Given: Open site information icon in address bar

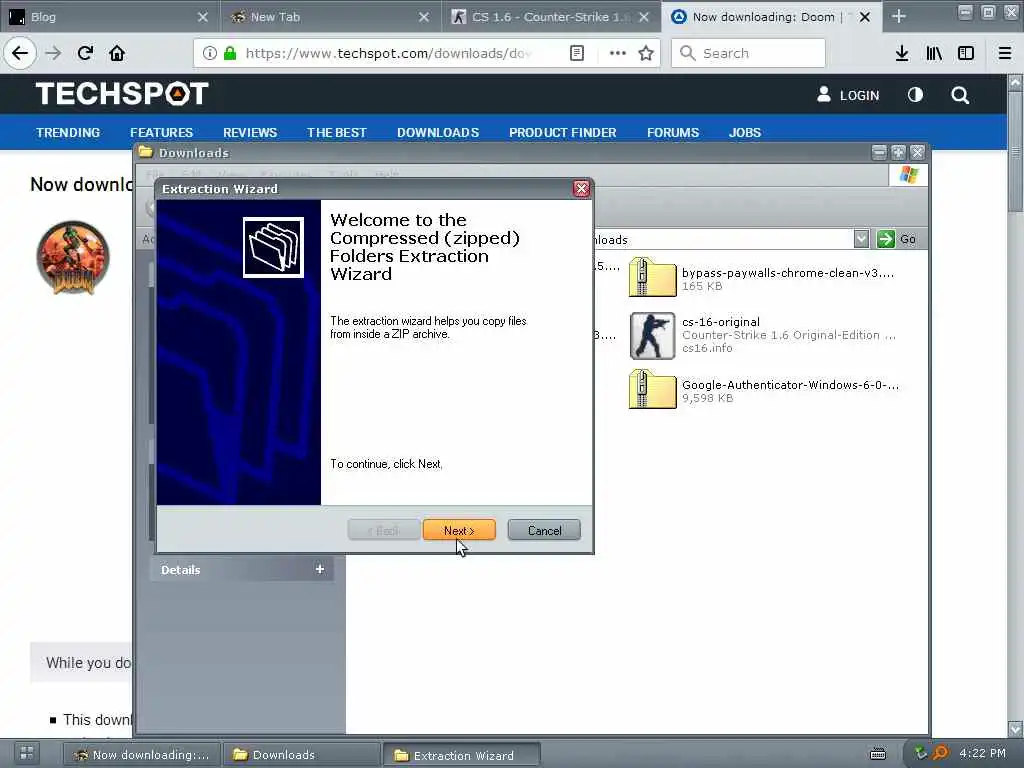Looking at the screenshot, I should pos(210,53).
